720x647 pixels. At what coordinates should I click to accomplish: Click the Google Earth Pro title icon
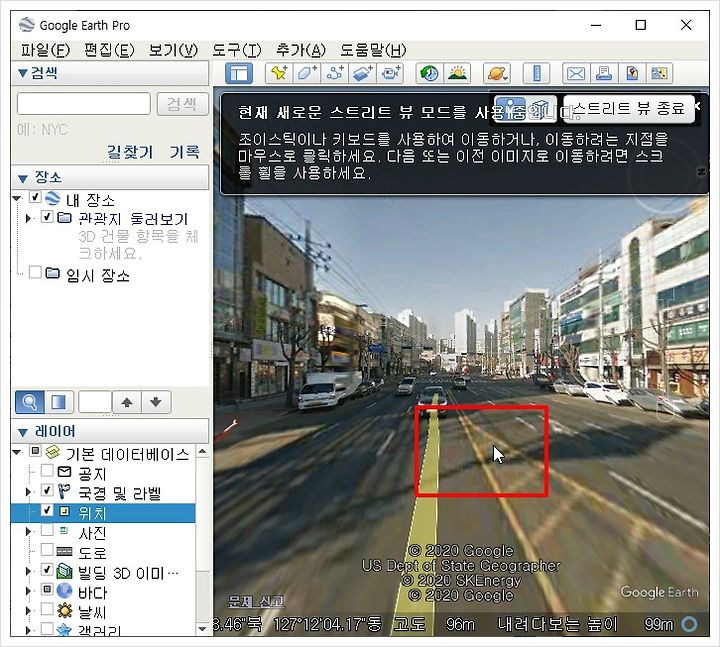coord(27,25)
